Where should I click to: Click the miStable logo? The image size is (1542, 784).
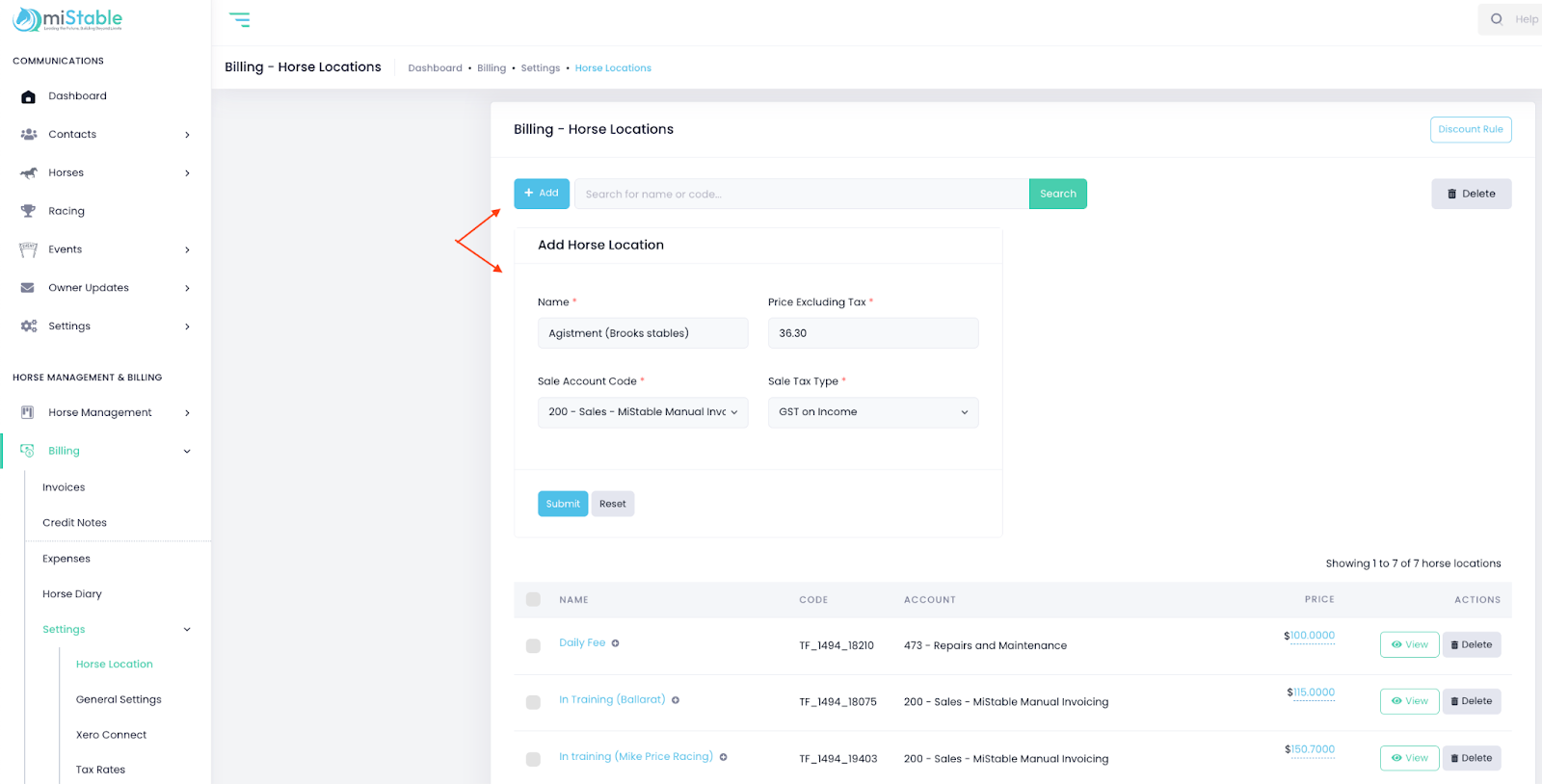click(x=67, y=19)
